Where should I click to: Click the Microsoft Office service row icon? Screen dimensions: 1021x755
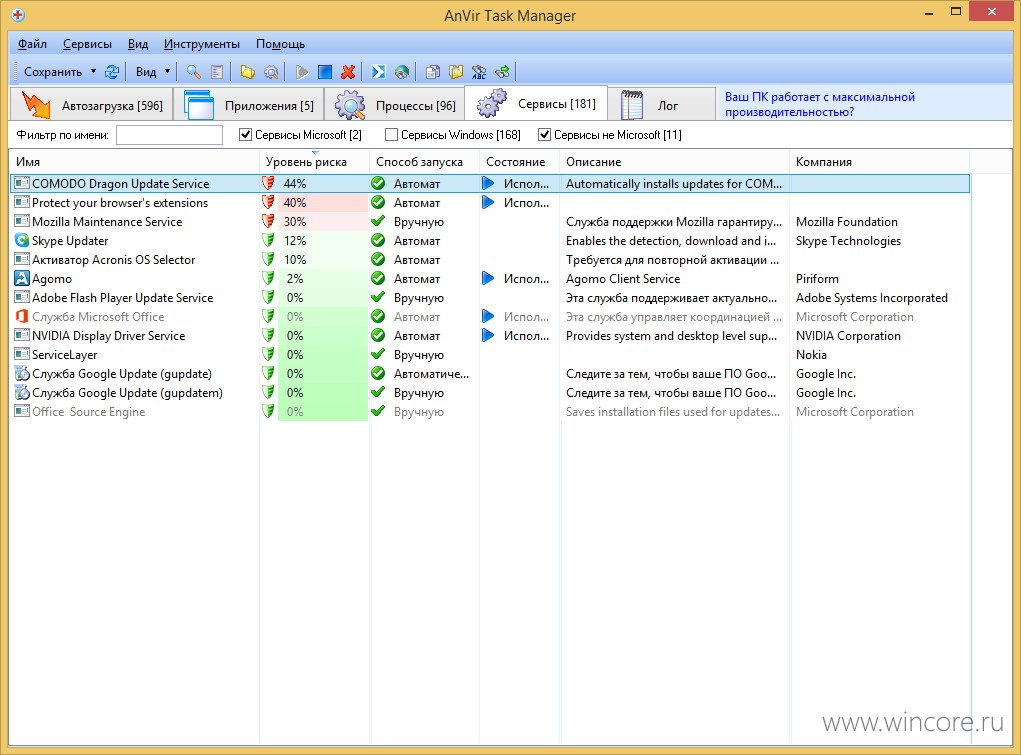pyautogui.click(x=21, y=317)
